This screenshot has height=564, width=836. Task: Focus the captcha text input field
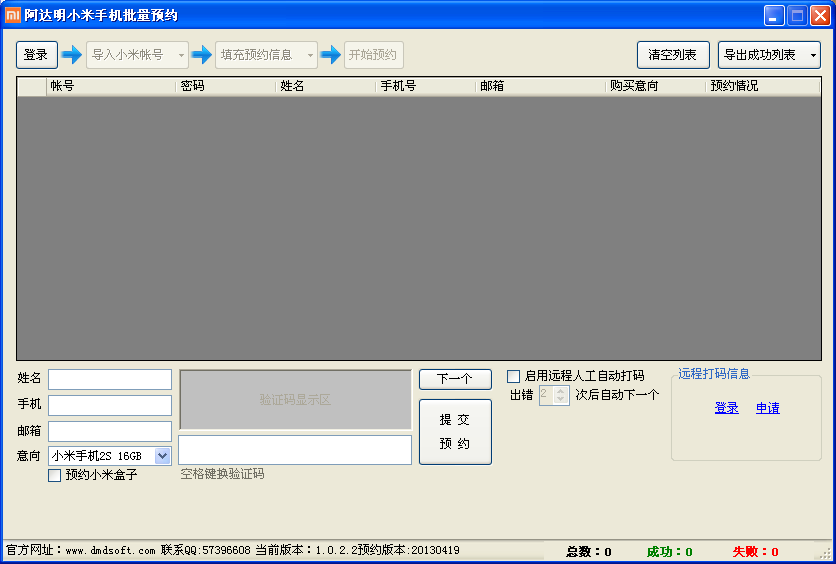click(x=295, y=450)
